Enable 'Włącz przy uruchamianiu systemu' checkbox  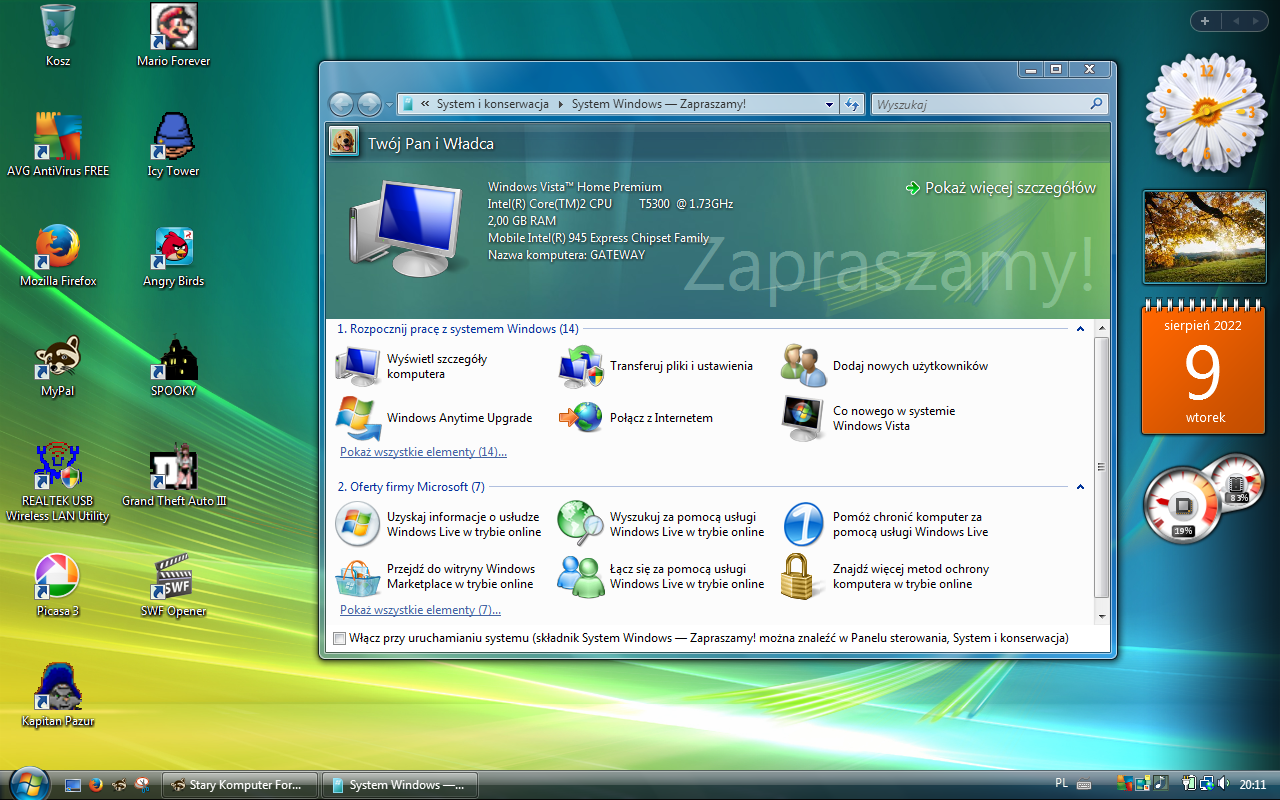pyautogui.click(x=340, y=638)
